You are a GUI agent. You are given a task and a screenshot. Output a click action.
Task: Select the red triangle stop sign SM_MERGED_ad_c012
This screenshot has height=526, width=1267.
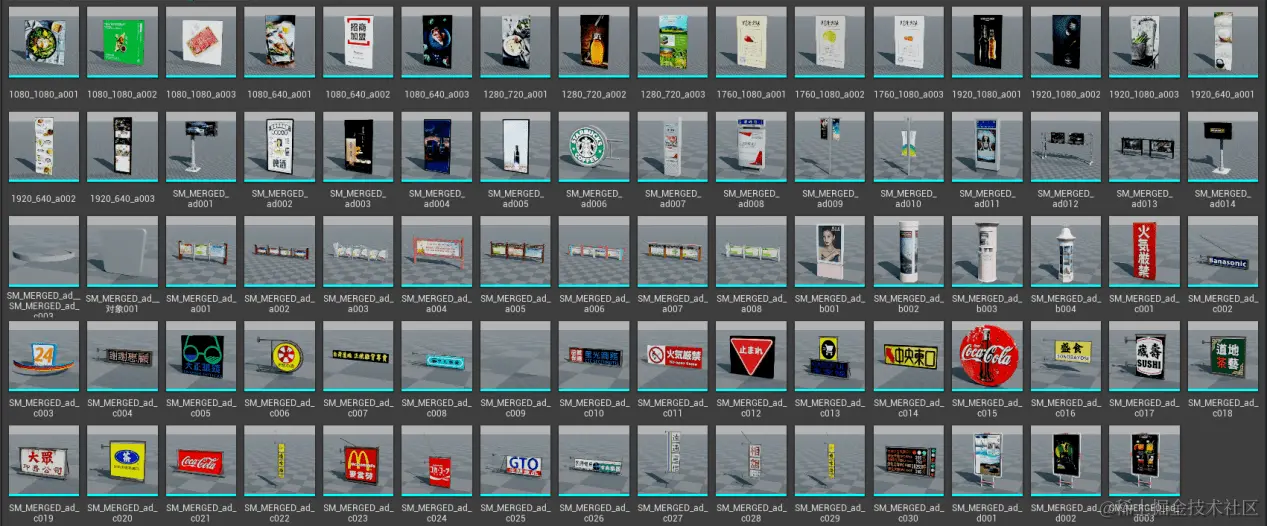(751, 356)
